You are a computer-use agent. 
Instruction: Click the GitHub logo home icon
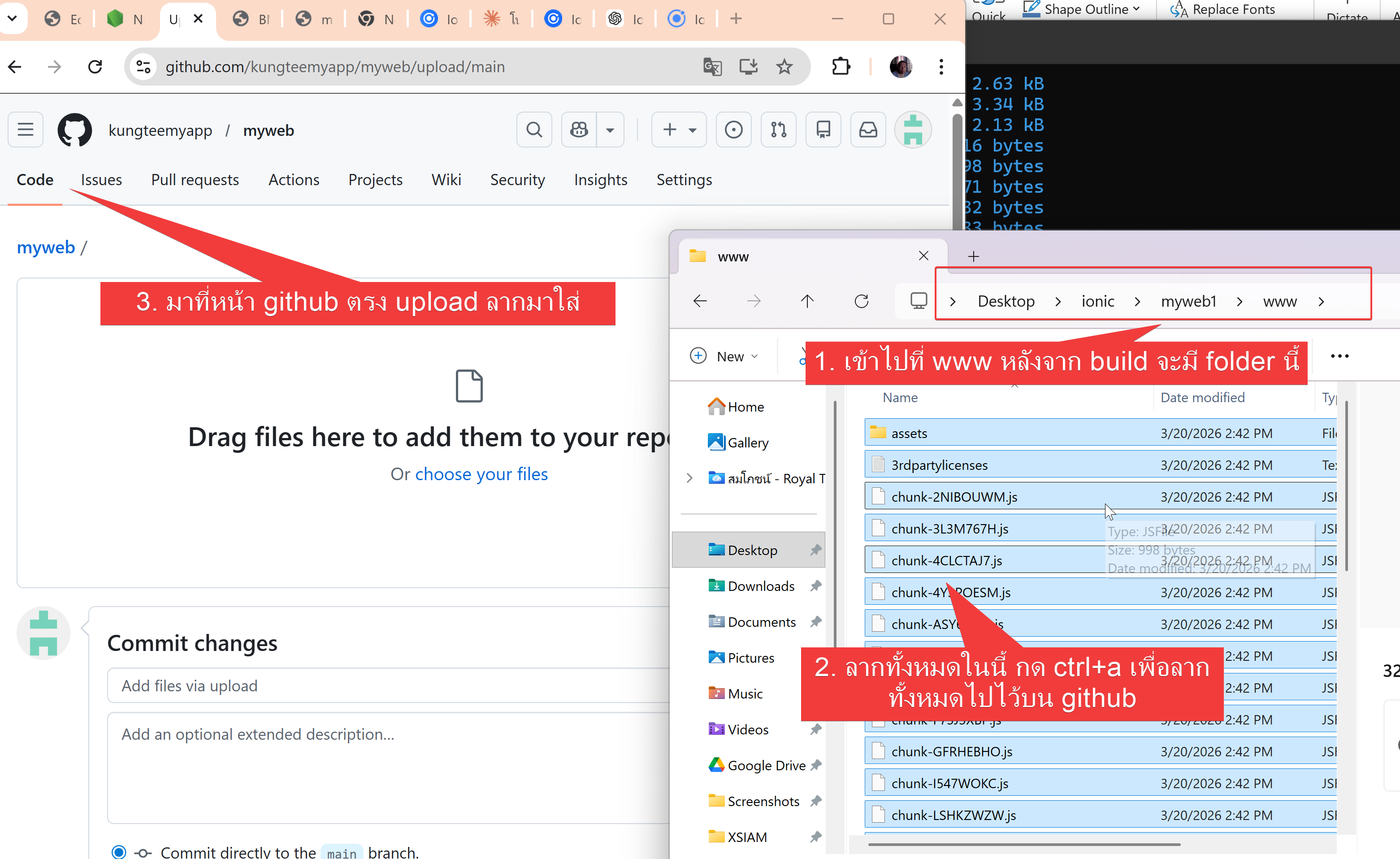(74, 130)
